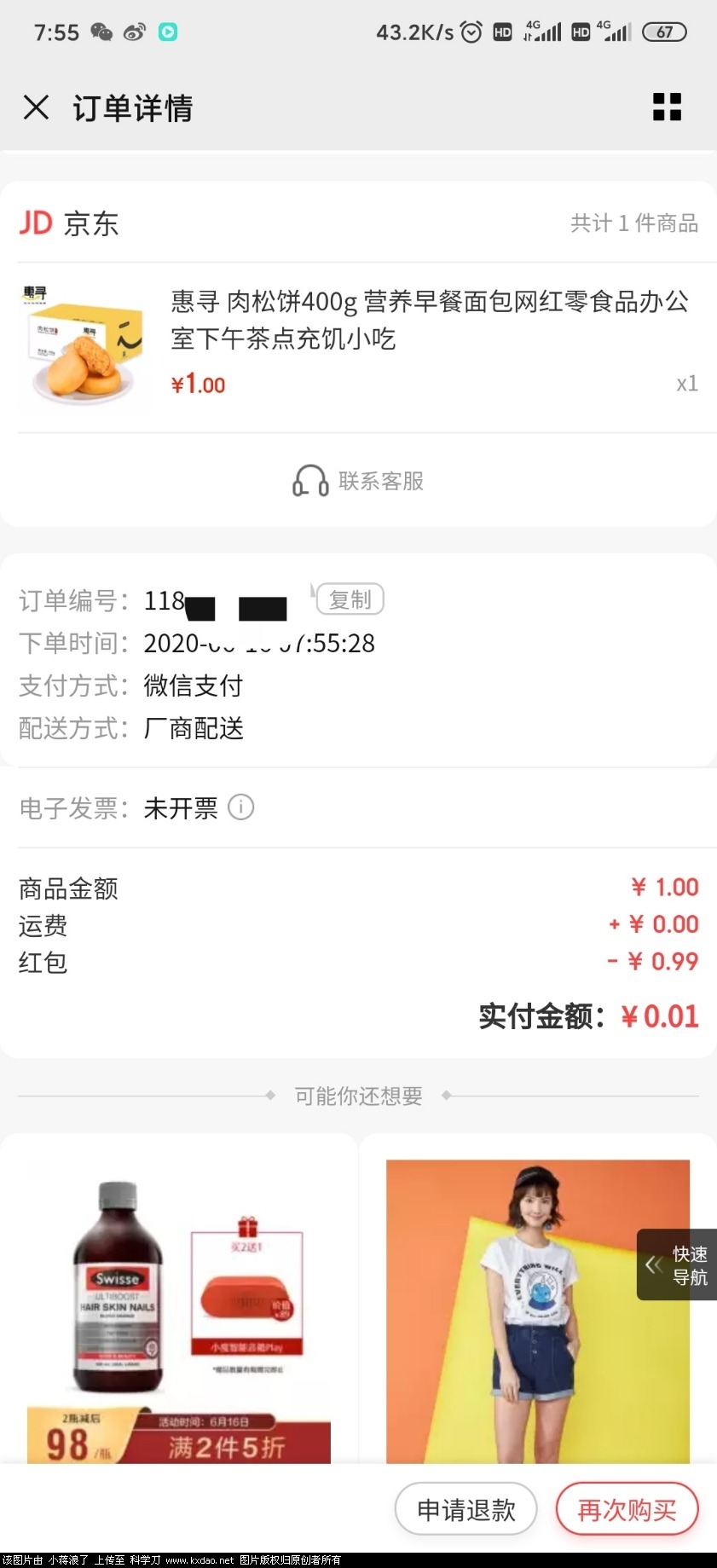This screenshot has width=717, height=1568.
Task: Open the Swisse bottle recommended product
Action: point(179,1313)
